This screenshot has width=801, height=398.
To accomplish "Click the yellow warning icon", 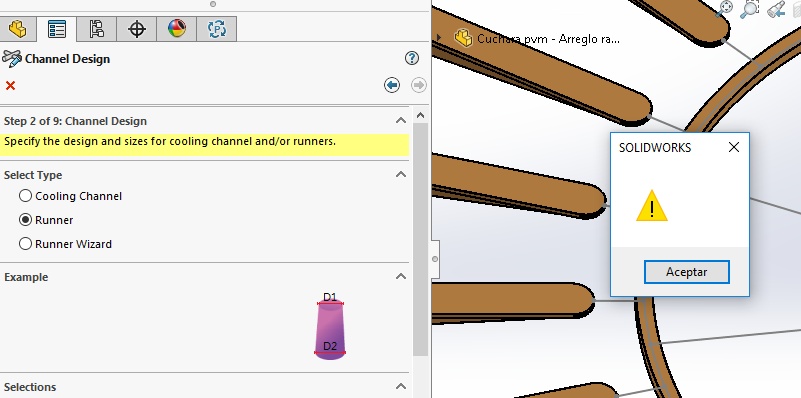I will (x=651, y=205).
